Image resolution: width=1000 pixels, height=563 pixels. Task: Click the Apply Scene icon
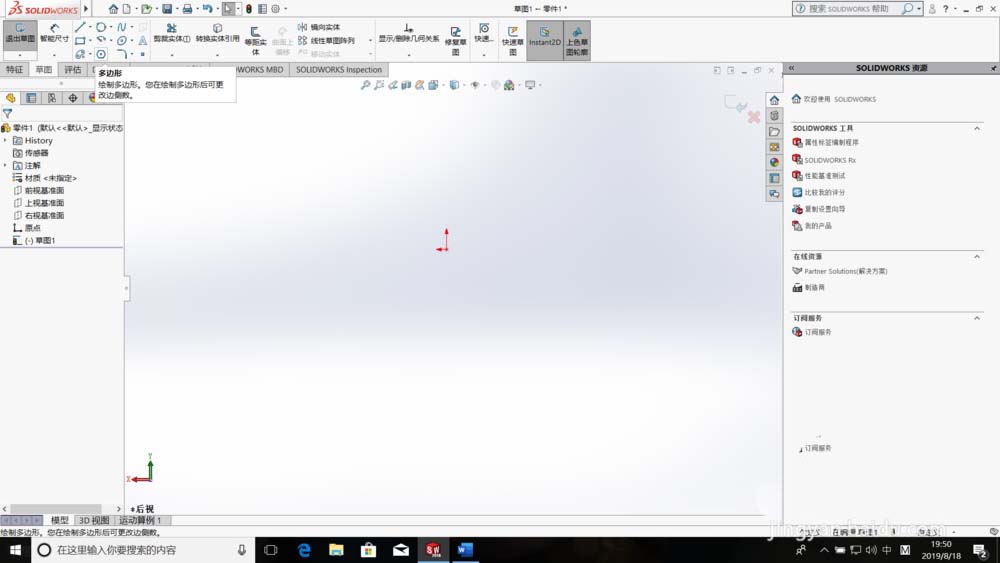coord(509,85)
